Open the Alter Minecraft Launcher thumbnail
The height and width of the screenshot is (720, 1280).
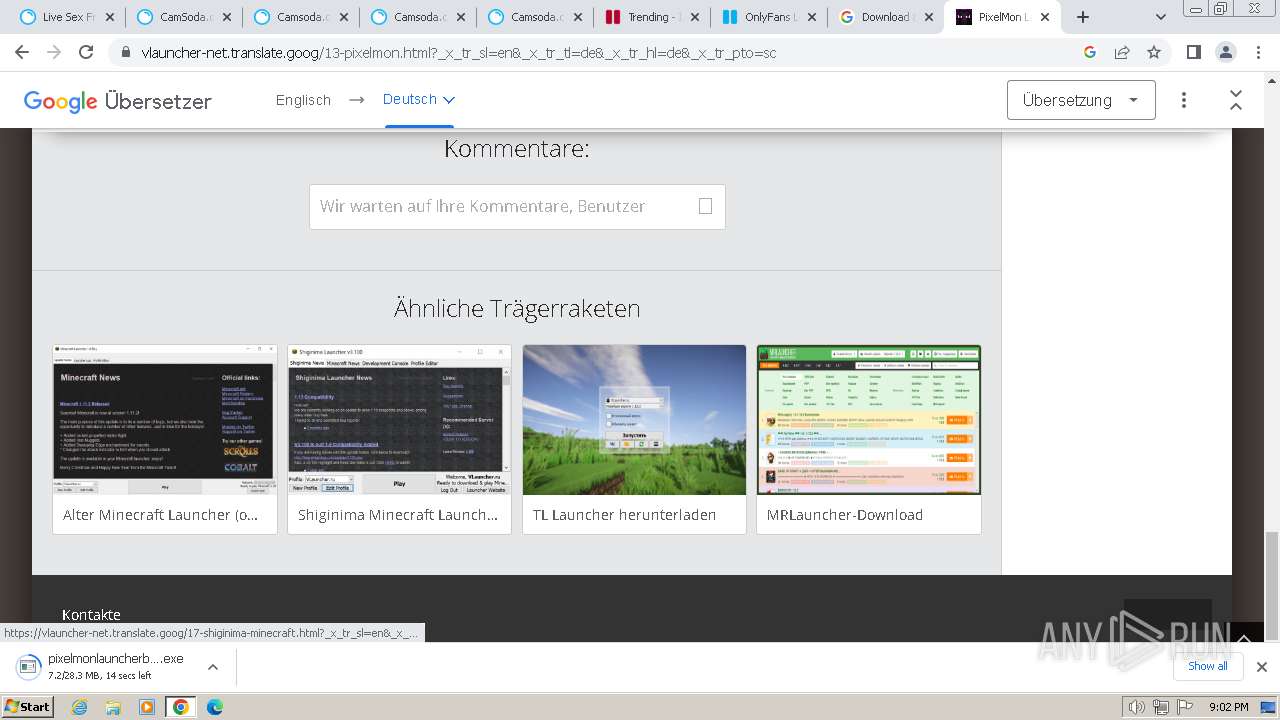165,420
